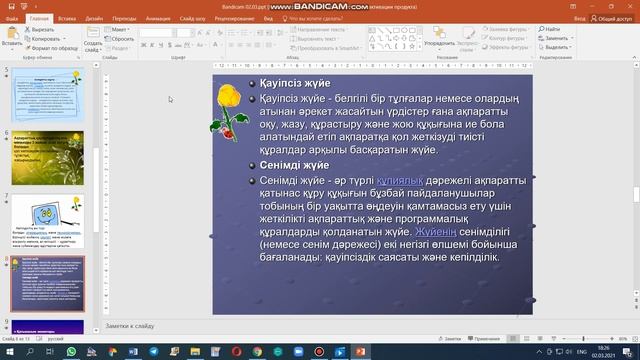
Task: Select triangle shape in shapes gallery
Action: tap(372, 38)
